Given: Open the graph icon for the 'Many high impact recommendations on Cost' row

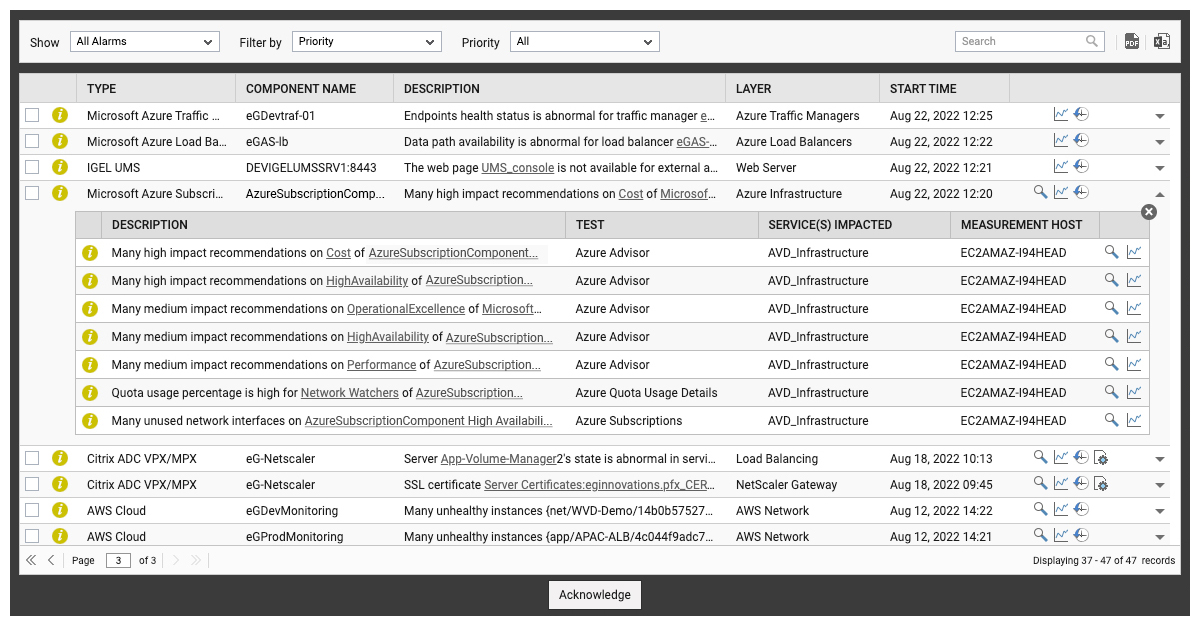Looking at the screenshot, I should tap(1134, 252).
